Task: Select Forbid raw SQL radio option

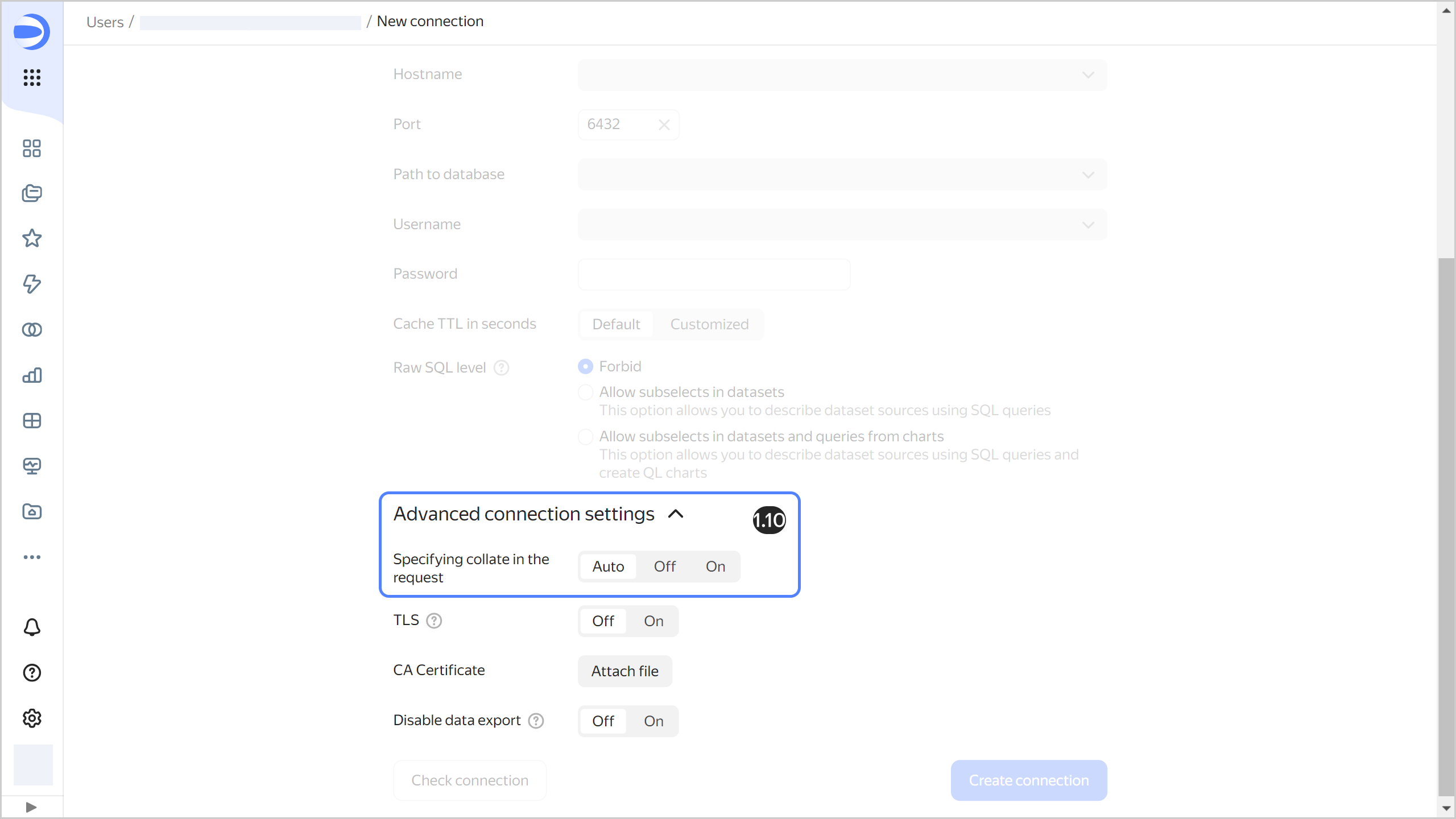Action: [585, 366]
